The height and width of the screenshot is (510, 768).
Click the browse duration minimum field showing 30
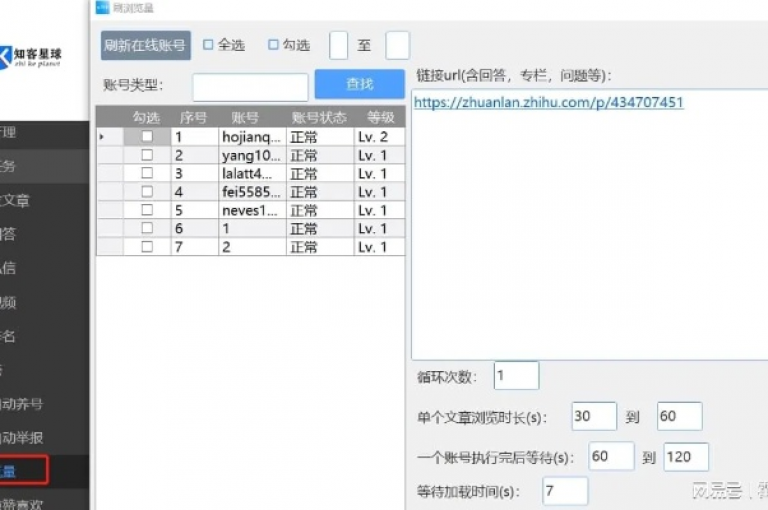(x=594, y=416)
